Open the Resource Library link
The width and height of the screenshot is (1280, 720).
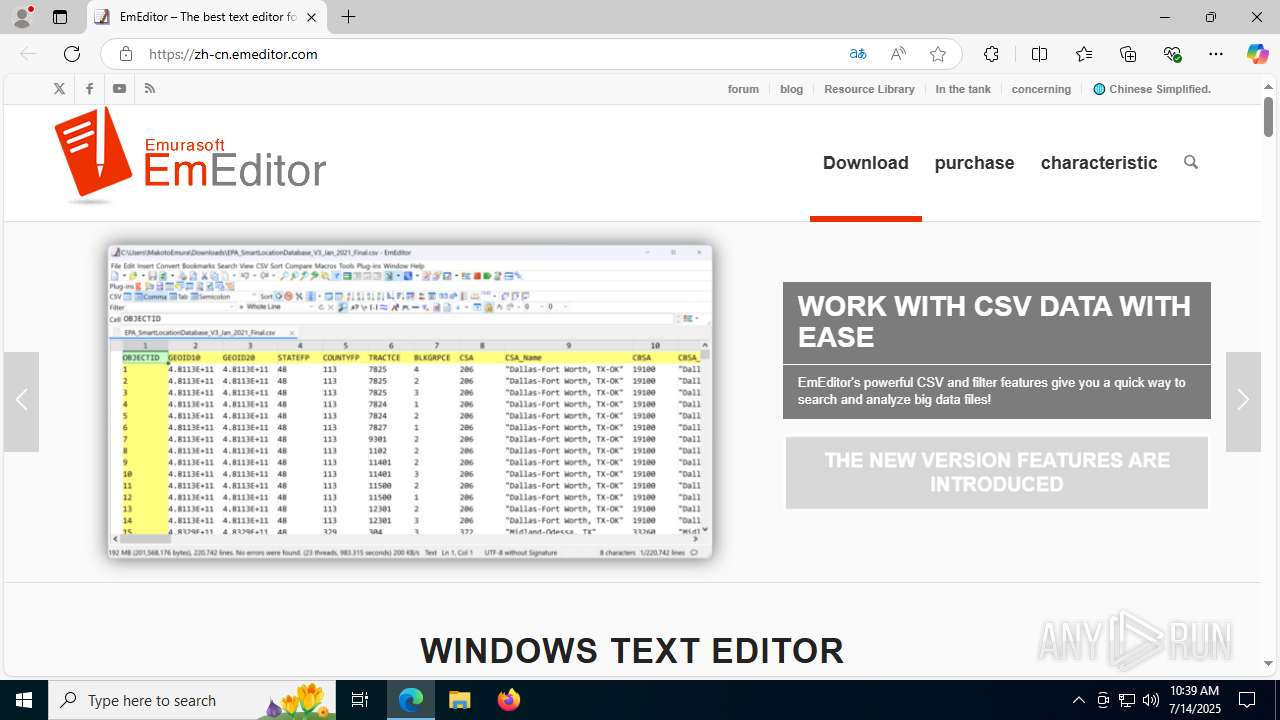click(x=869, y=89)
